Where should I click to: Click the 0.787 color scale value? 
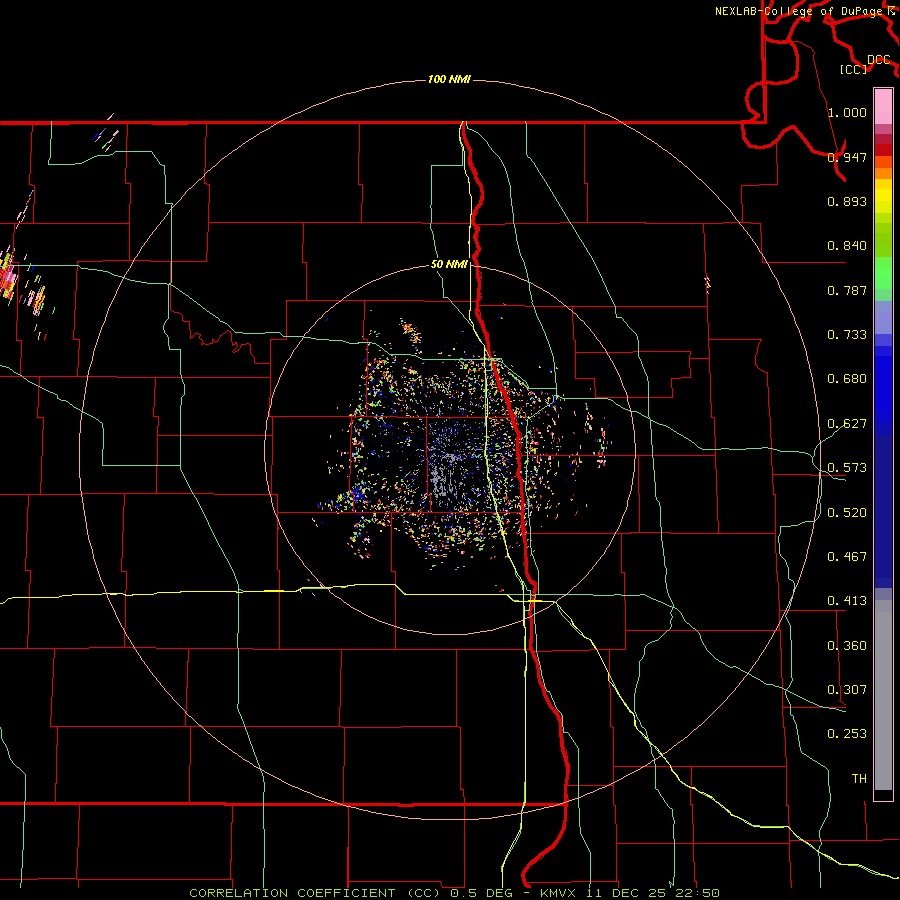click(847, 290)
